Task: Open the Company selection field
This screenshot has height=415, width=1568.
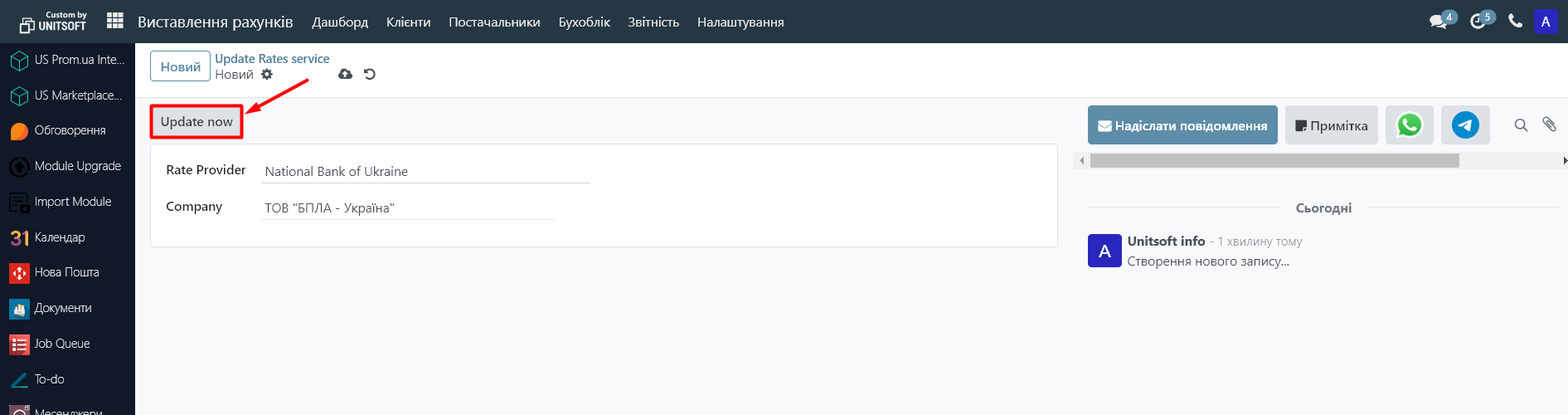Action: point(408,208)
